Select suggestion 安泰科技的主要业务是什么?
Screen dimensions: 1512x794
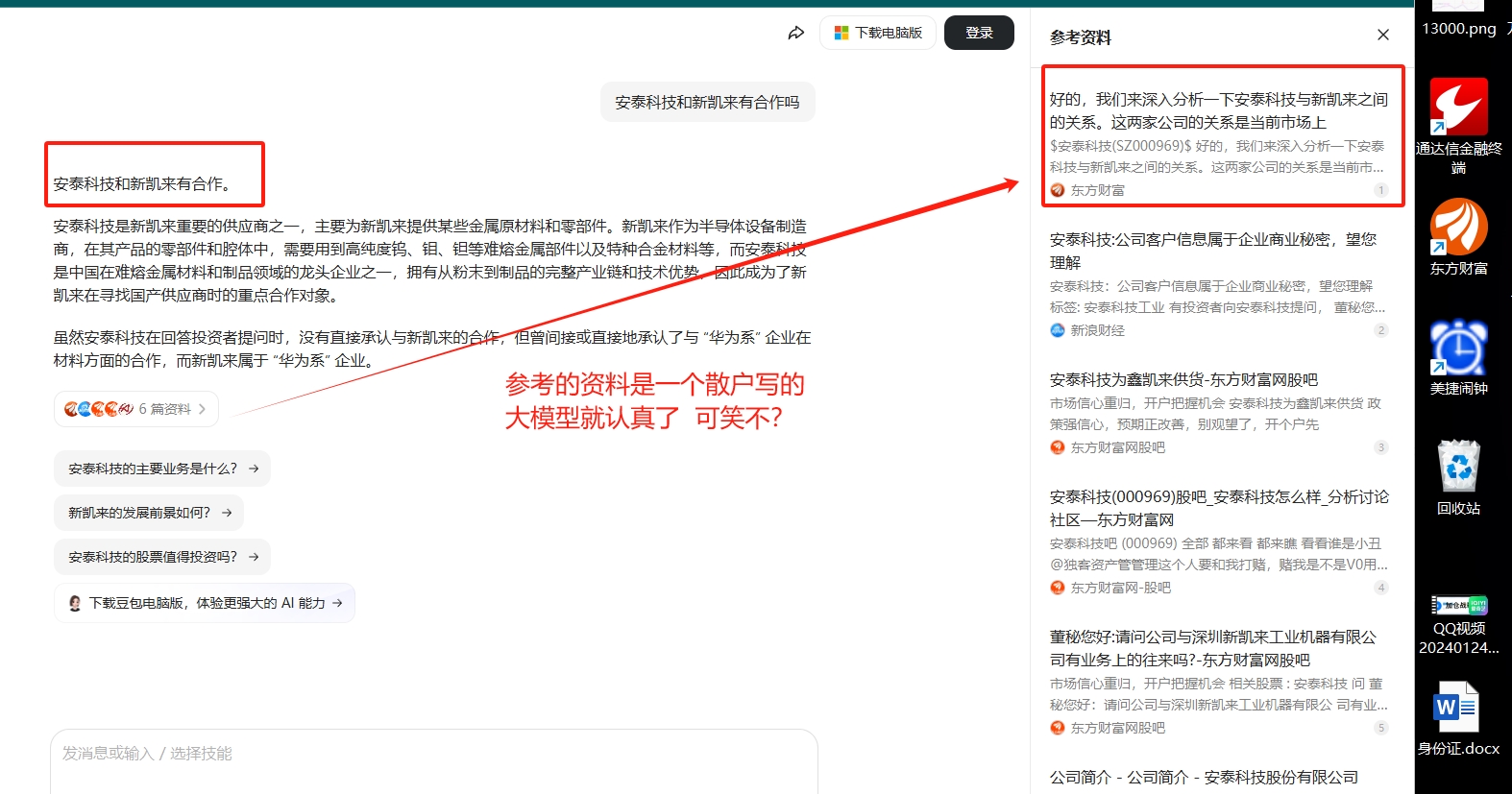(x=161, y=469)
